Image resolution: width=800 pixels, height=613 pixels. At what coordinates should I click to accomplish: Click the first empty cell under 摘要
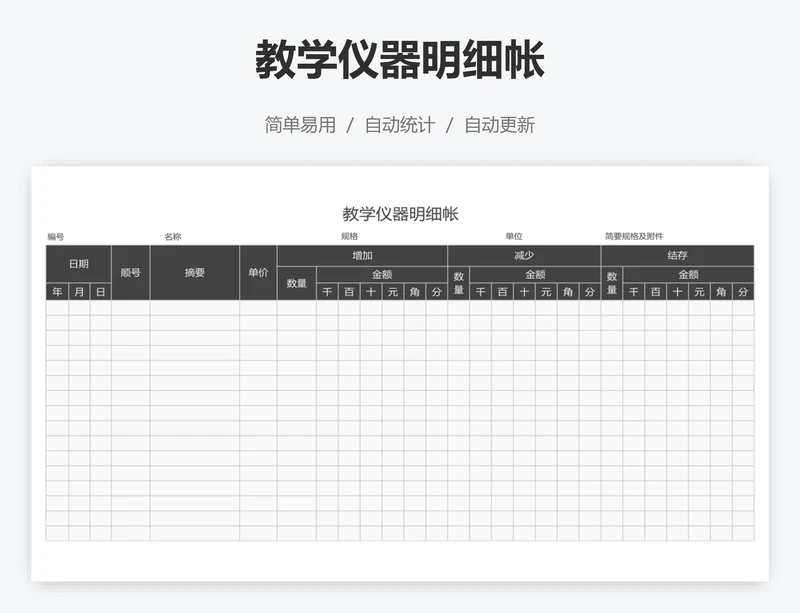(194, 308)
